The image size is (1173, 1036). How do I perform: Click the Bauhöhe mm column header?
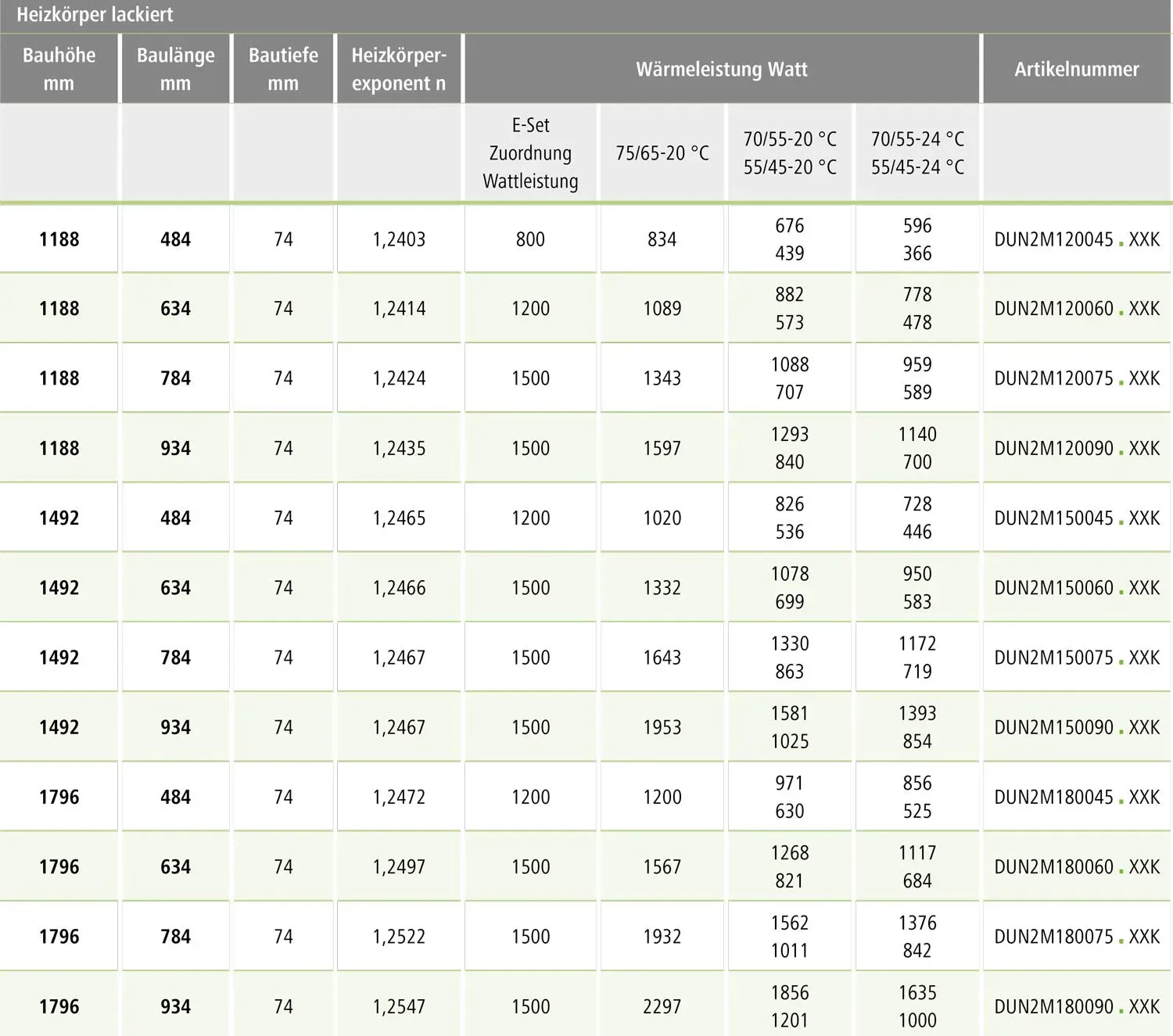click(59, 69)
